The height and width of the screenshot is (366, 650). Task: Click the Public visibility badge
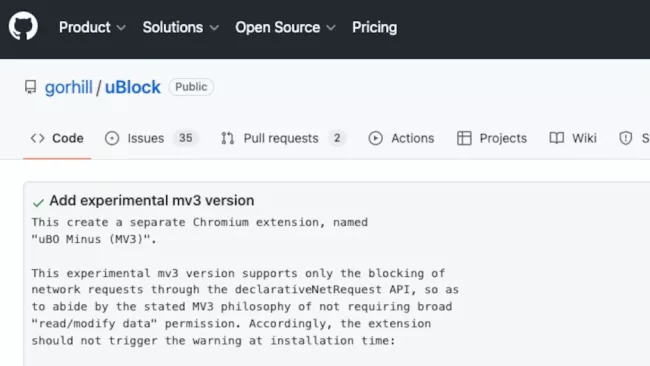[191, 87]
